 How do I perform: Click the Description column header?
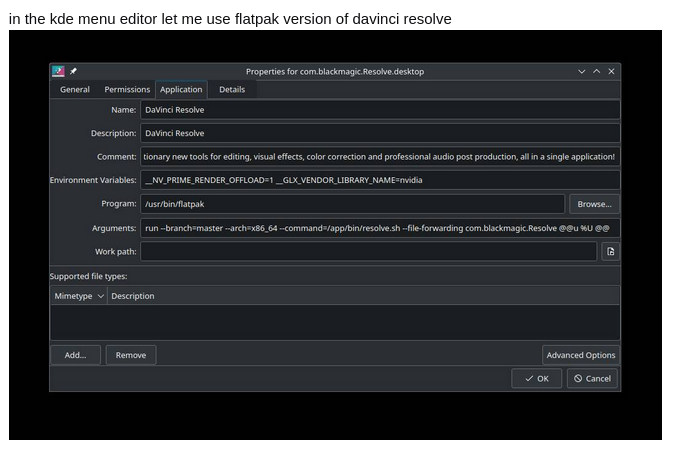[x=133, y=296]
